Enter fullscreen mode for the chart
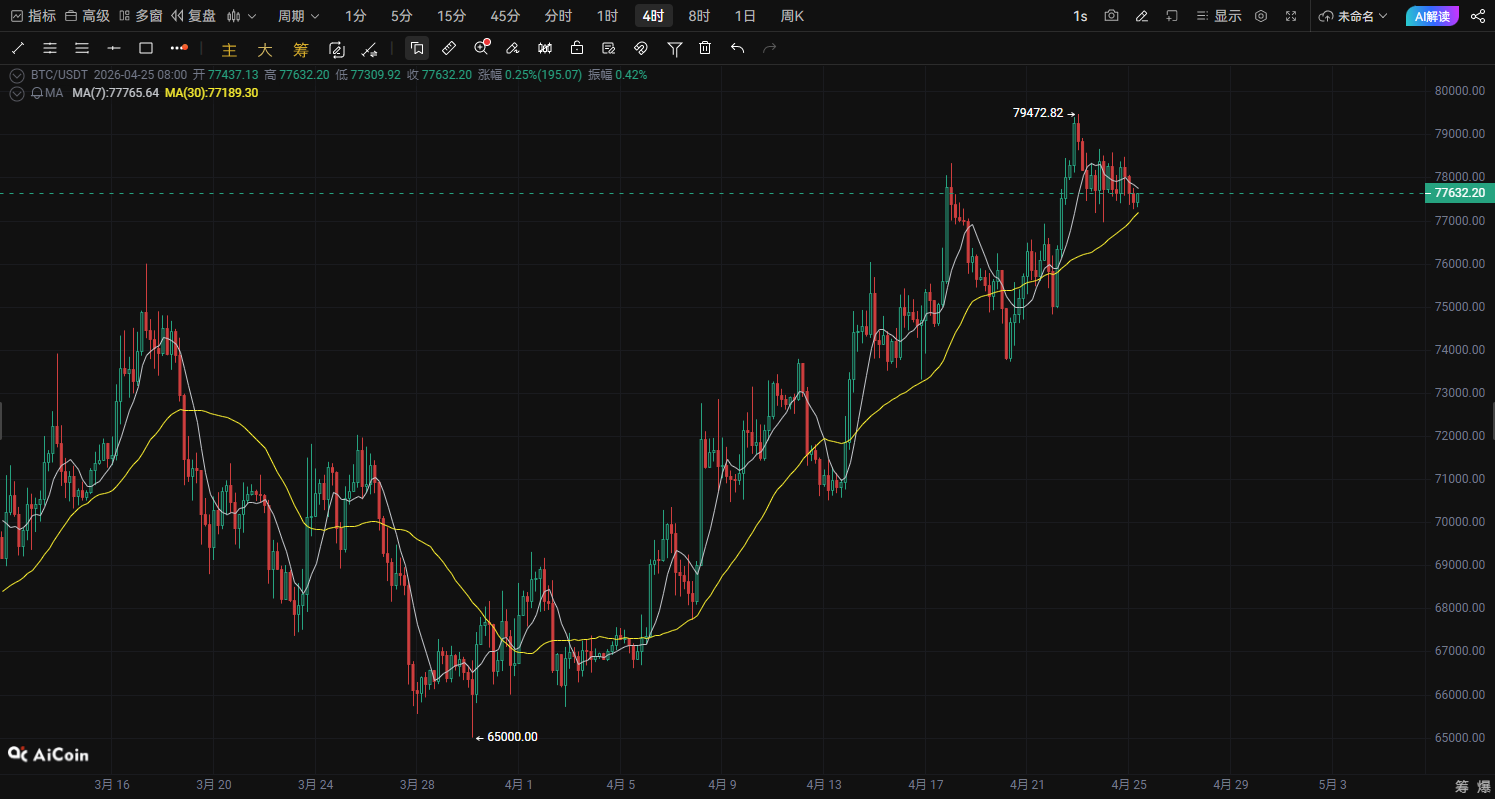This screenshot has height=799, width=1495. point(1291,16)
